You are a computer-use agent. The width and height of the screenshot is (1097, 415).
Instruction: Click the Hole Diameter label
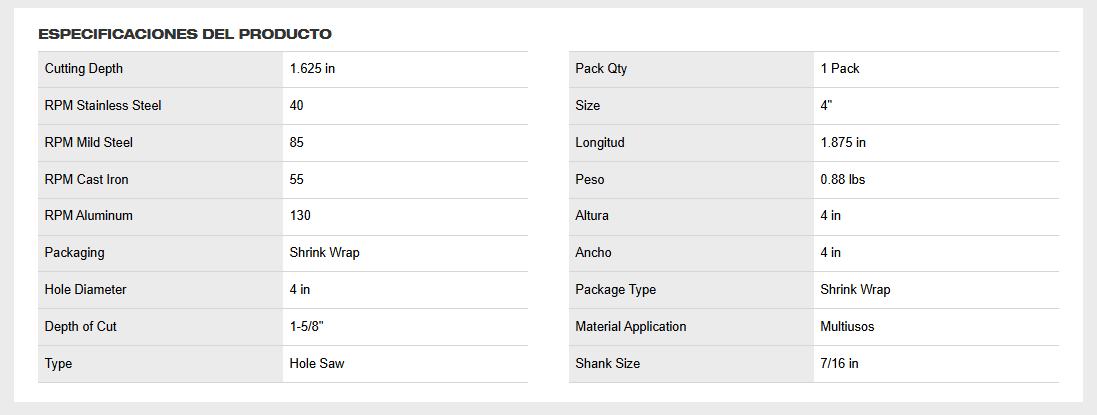85,290
